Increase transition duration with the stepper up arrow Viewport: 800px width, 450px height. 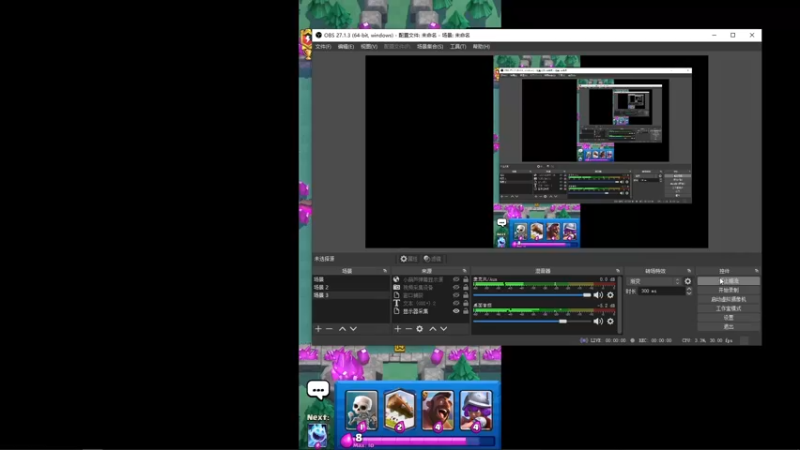(x=689, y=289)
